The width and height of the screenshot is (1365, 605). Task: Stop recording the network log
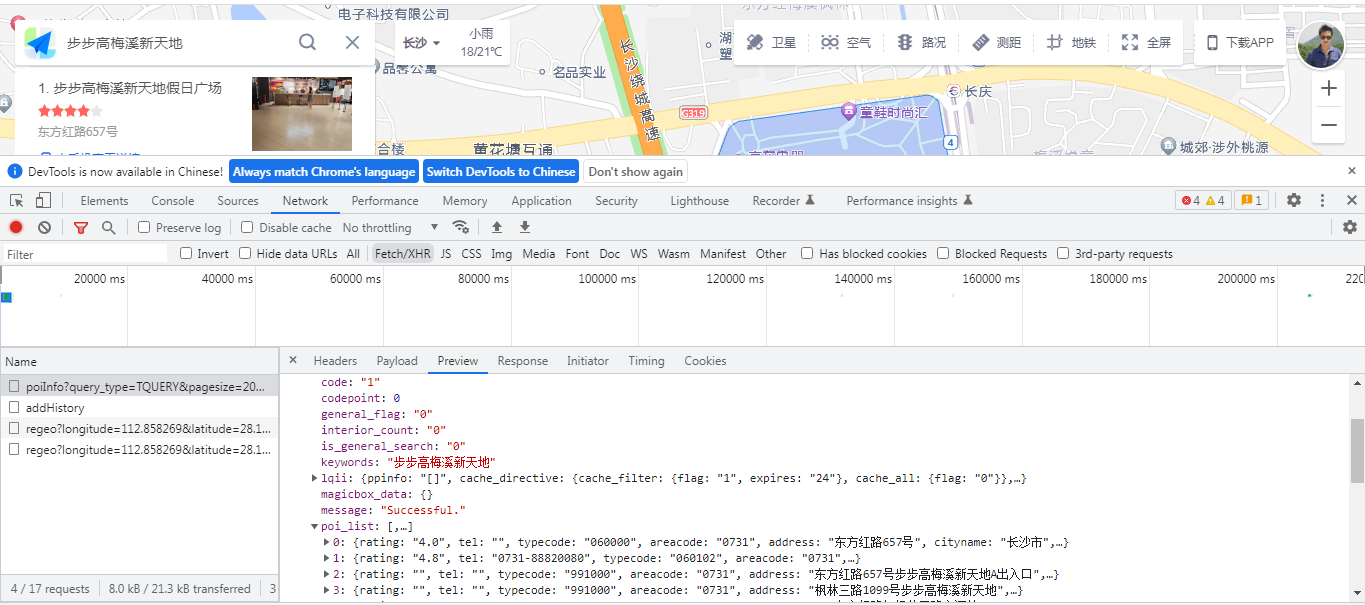(x=16, y=227)
